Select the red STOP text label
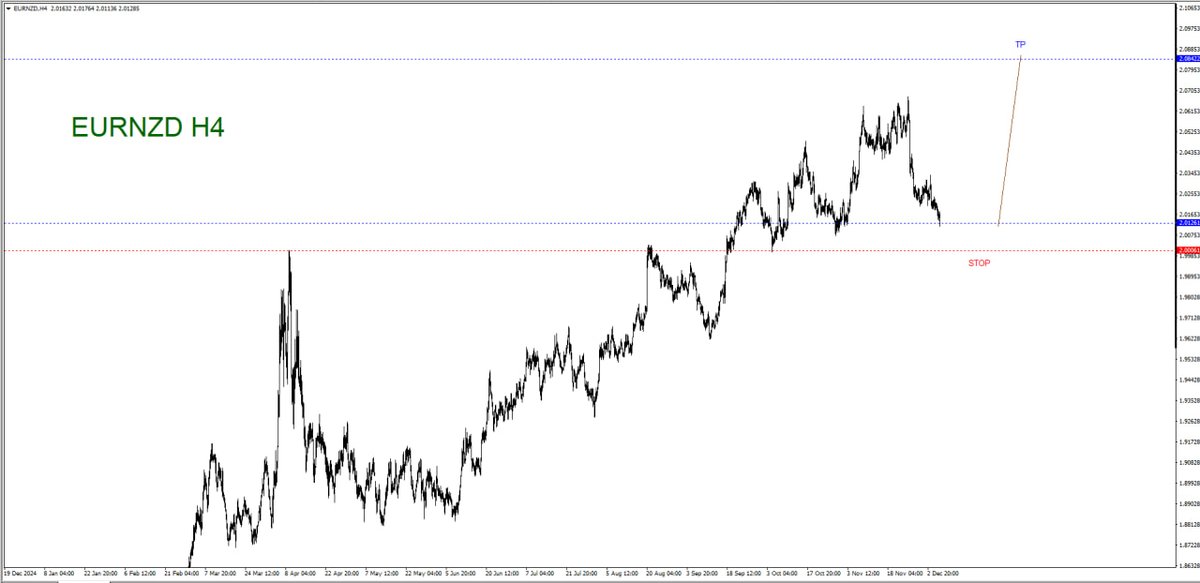The image size is (1200, 583). 979,263
